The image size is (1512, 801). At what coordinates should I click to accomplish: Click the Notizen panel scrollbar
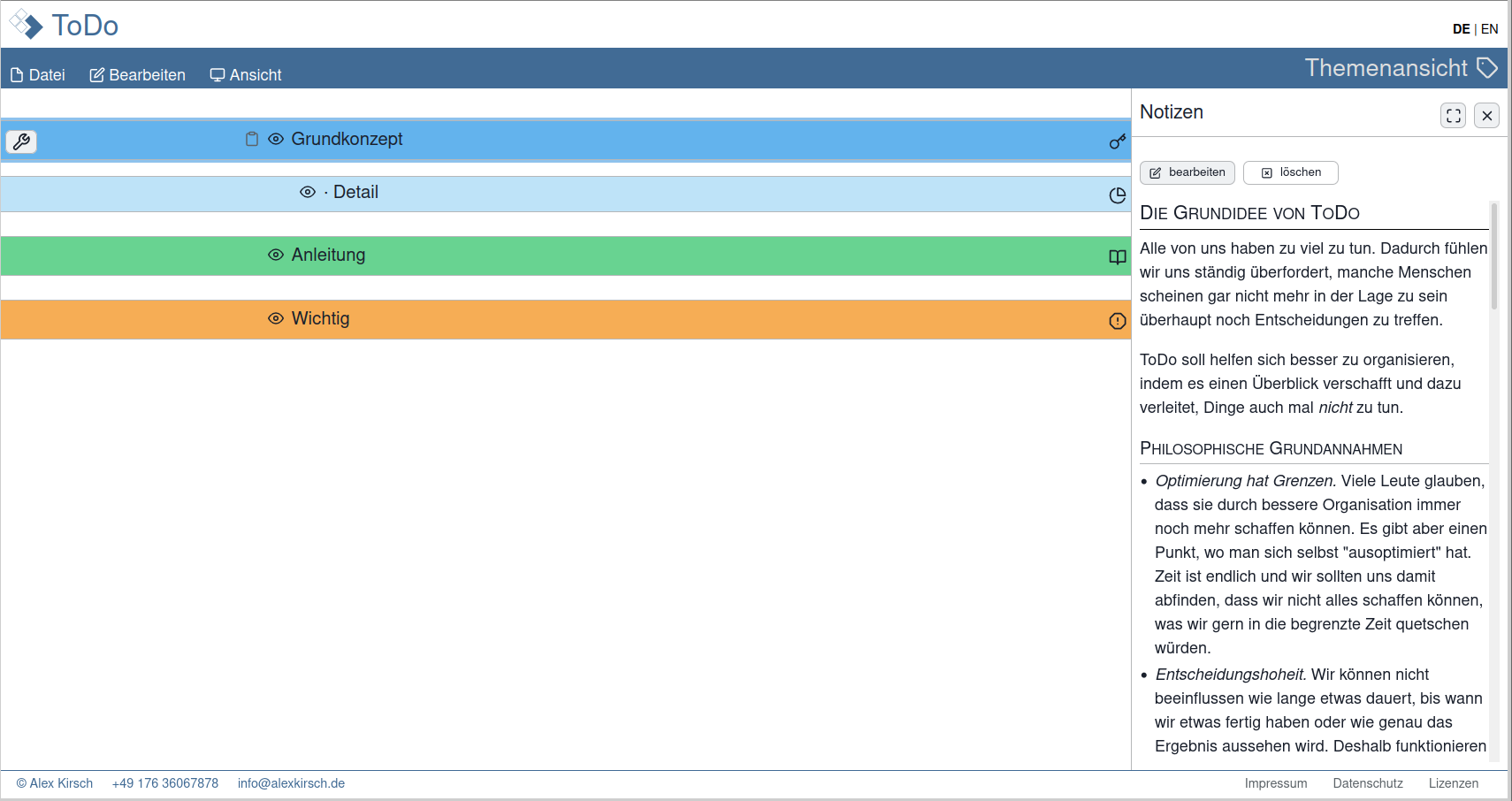tap(1494, 256)
